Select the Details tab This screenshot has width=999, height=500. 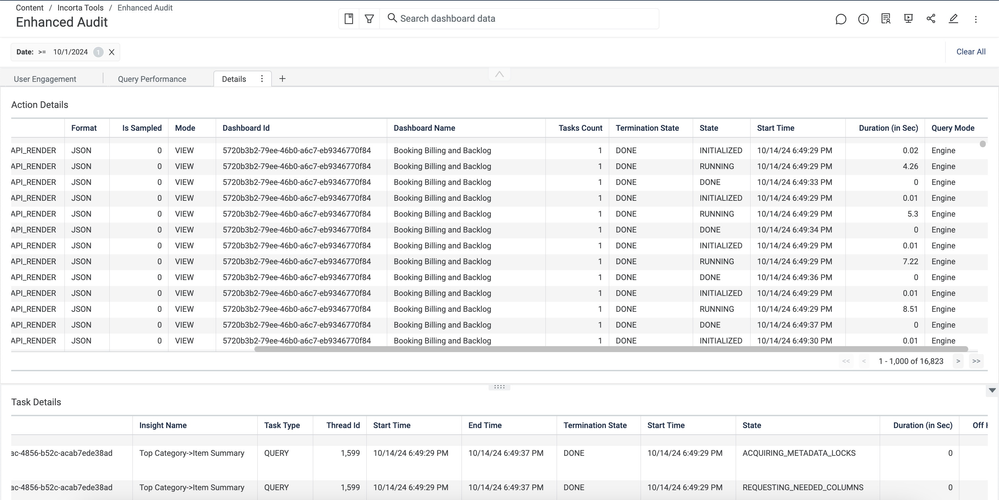(234, 79)
